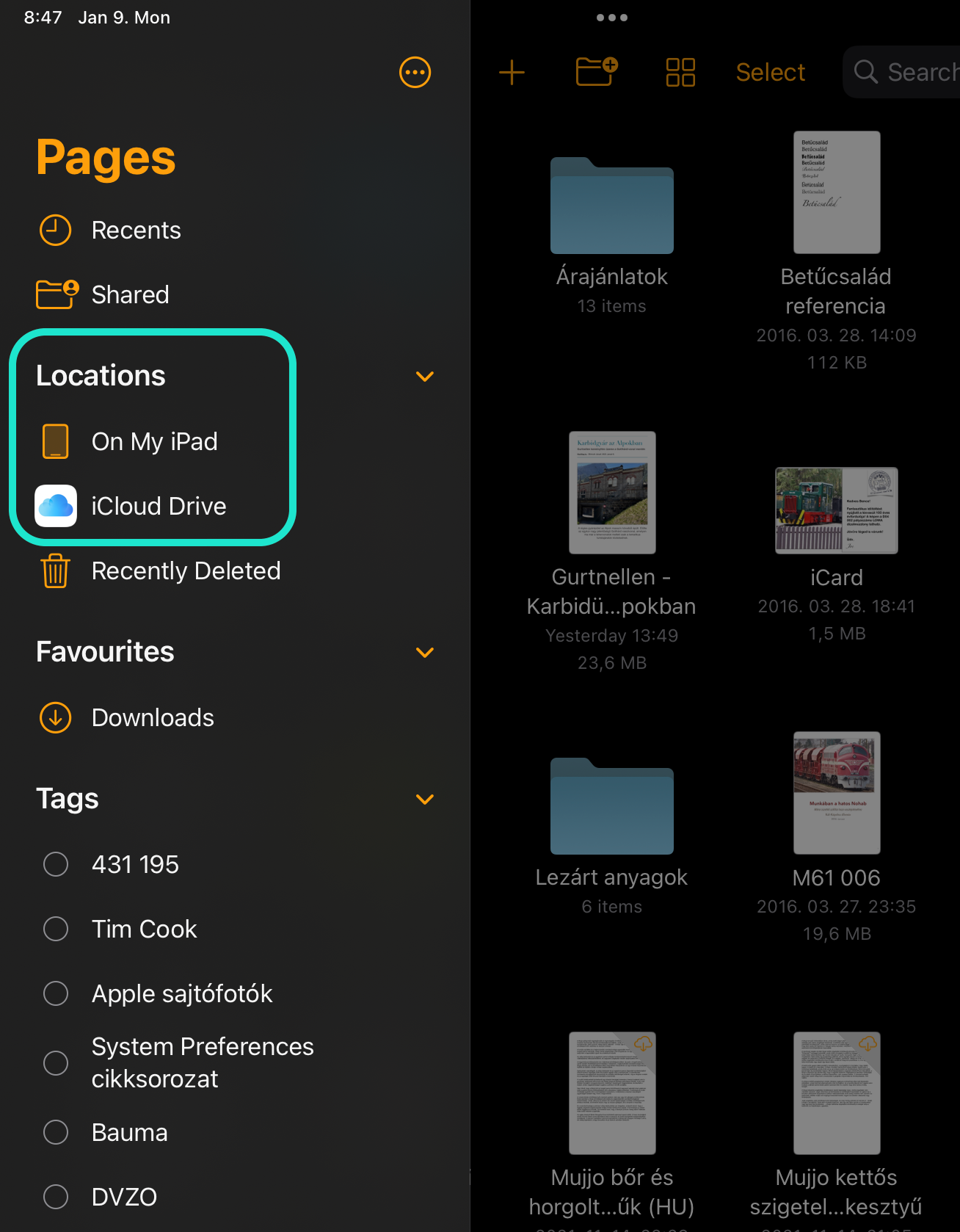
Task: Open the iCard document thumbnail
Action: click(x=837, y=510)
